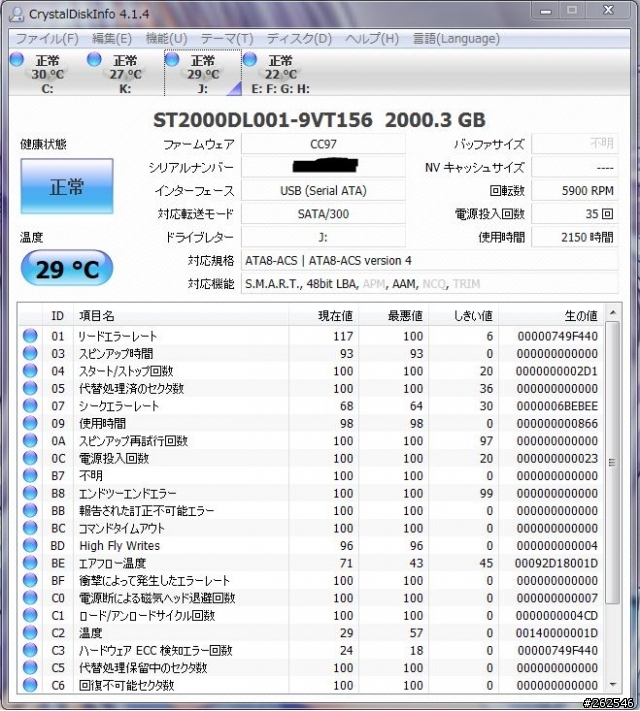This screenshot has height=711, width=640.
Task: Click the SATA/300 transfer mode field
Action: (323, 214)
